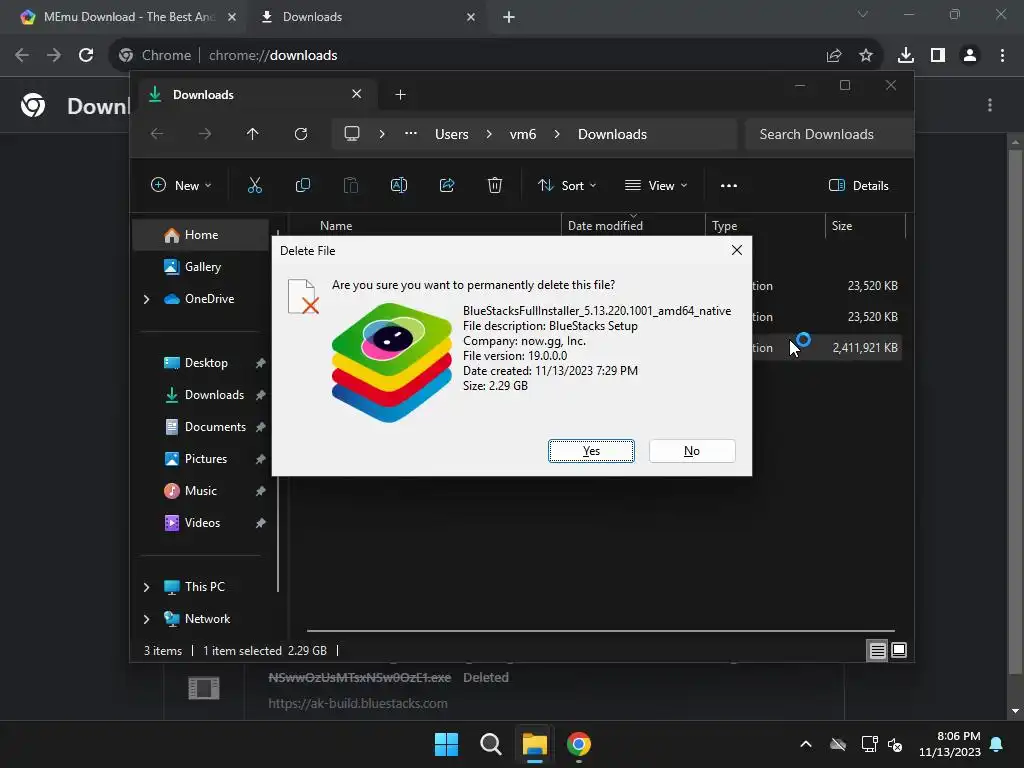
Task: Reload the Chrome page
Action: click(x=86, y=55)
